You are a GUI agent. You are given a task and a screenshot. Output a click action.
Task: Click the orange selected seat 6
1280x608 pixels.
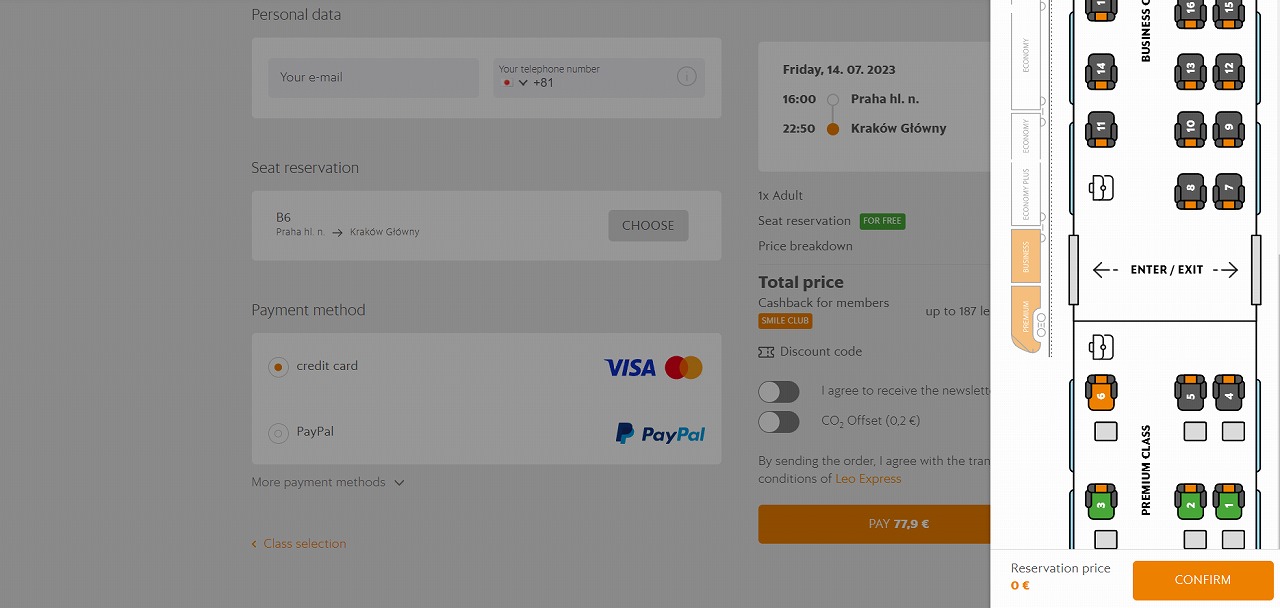[x=1100, y=392]
